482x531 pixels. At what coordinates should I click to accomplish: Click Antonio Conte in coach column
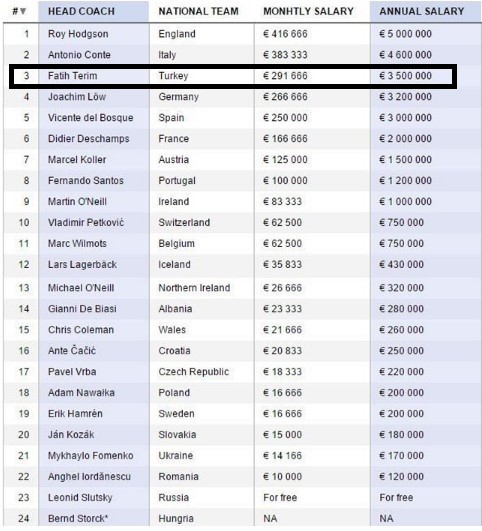click(x=79, y=55)
